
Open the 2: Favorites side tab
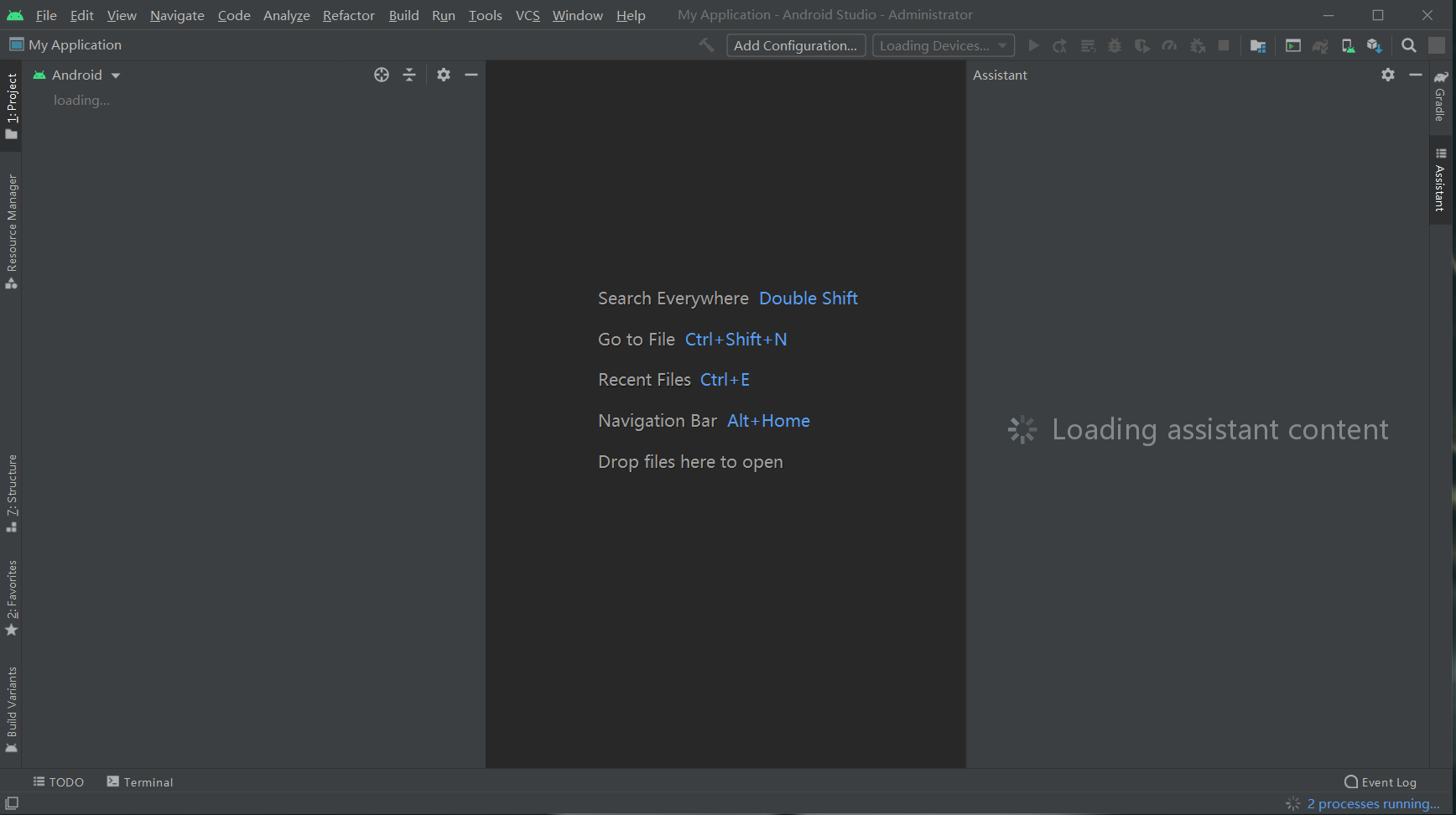[x=11, y=599]
